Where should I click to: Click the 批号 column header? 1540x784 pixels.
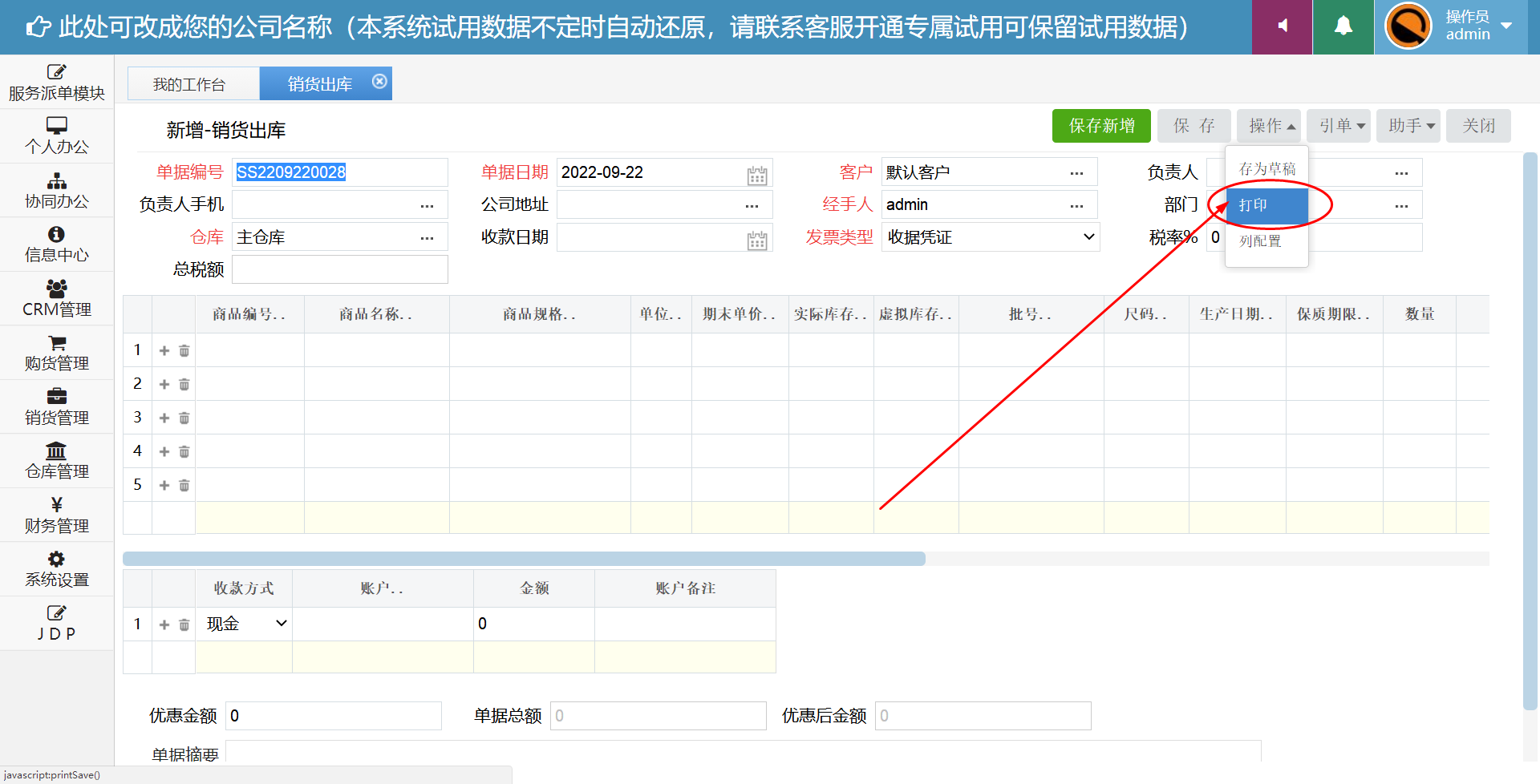coord(1031,314)
